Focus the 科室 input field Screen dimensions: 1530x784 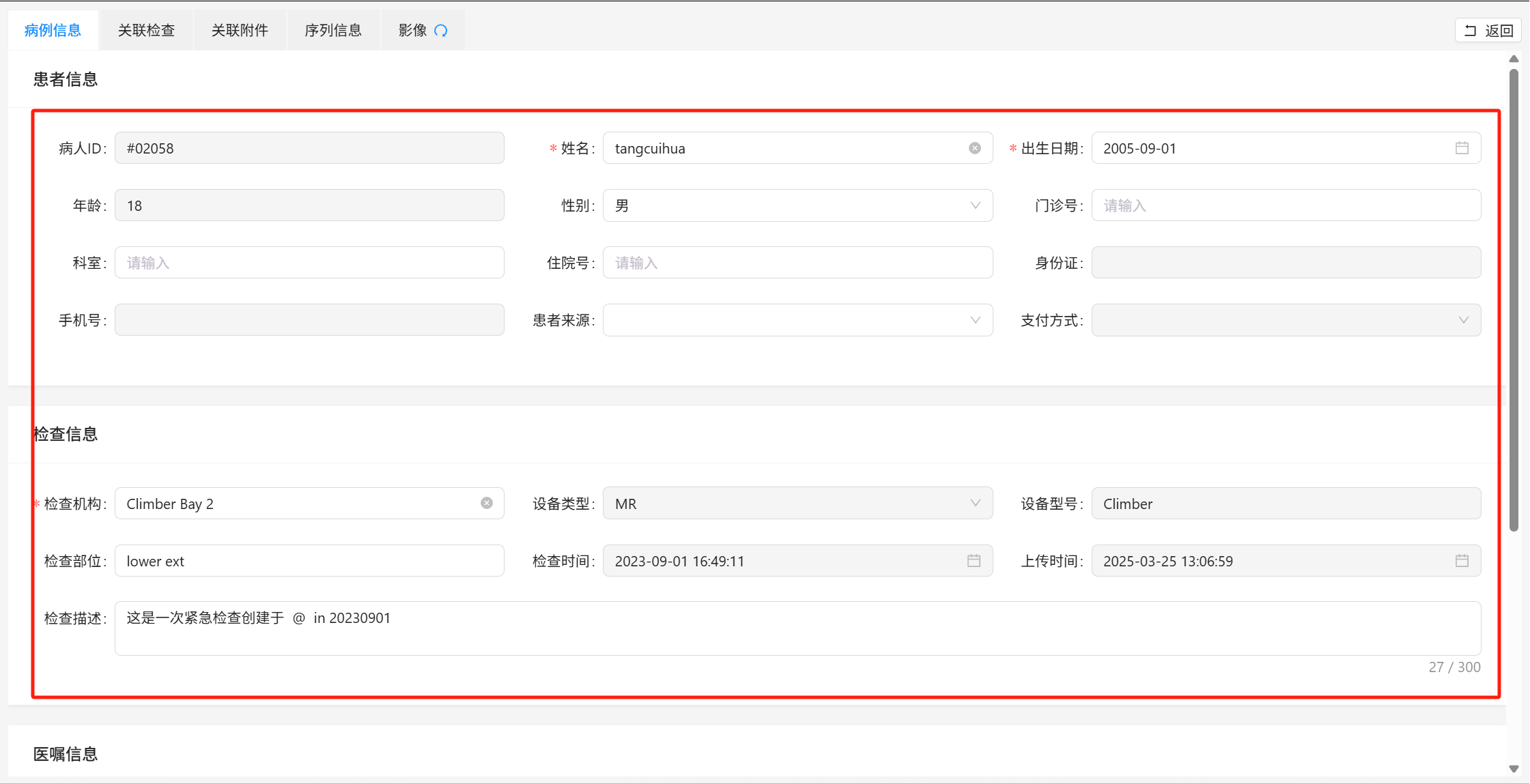tap(309, 263)
